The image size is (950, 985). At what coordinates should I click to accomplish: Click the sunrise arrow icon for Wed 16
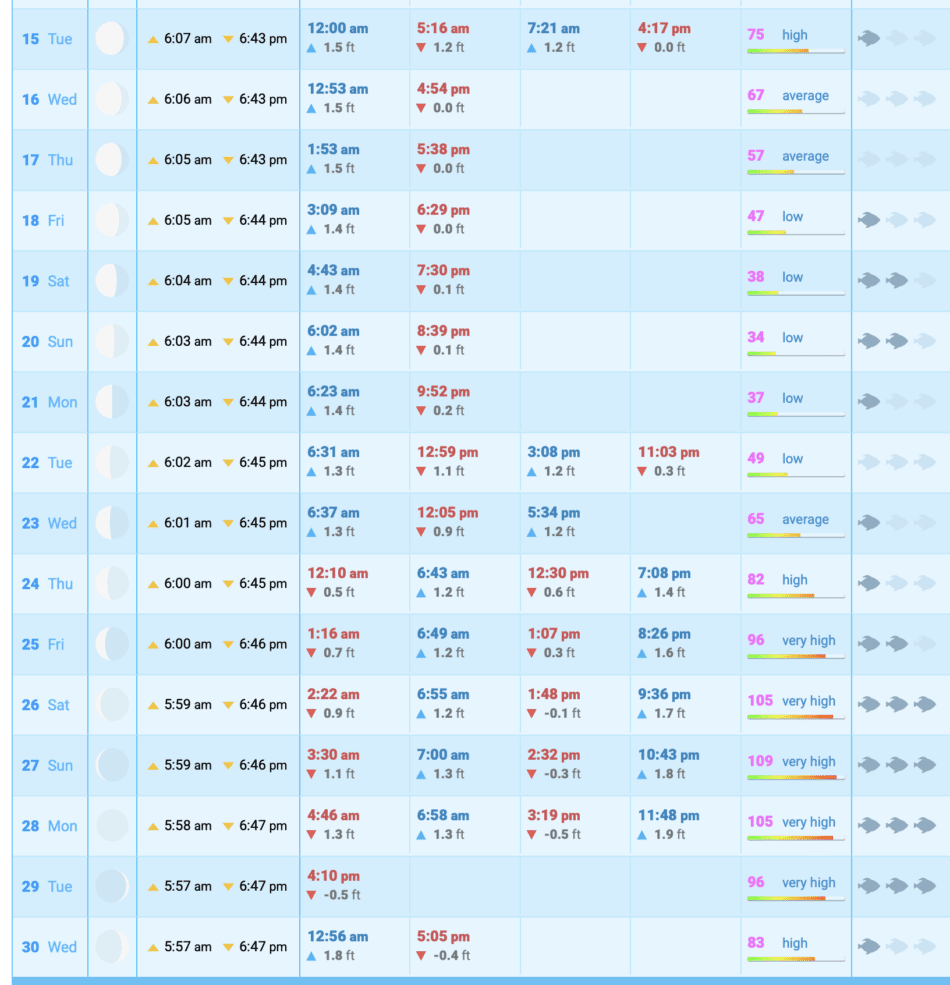tap(153, 100)
